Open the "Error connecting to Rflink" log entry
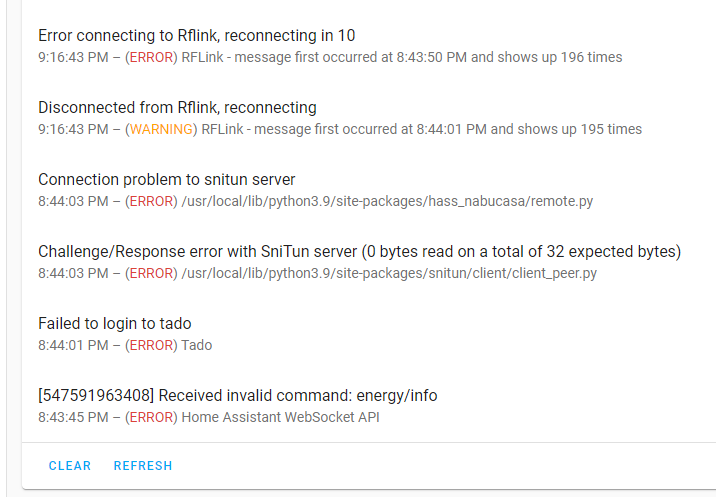716x497 pixels. coord(197,36)
